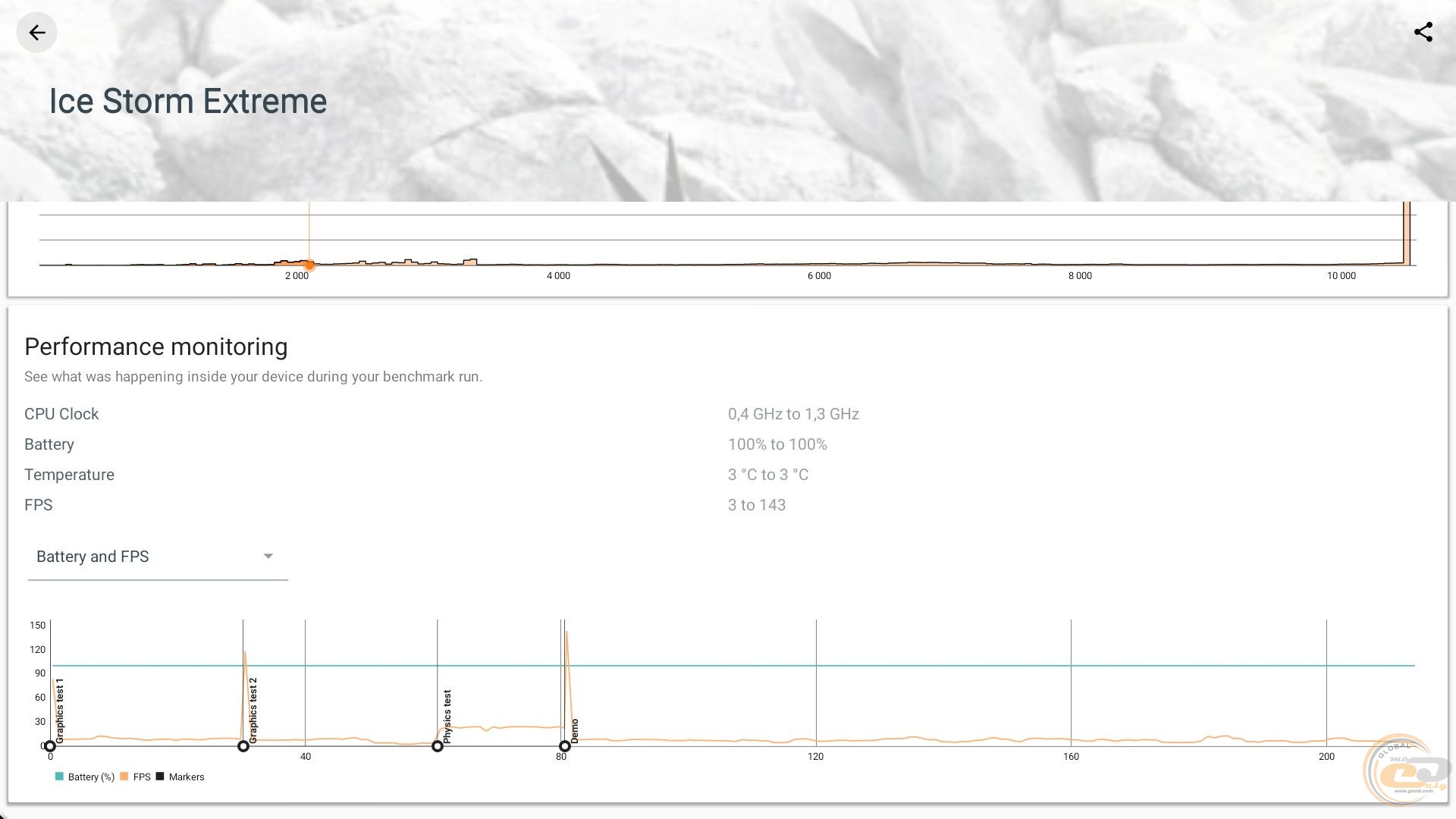Click the Graphics test 2 marker circle

point(243,746)
